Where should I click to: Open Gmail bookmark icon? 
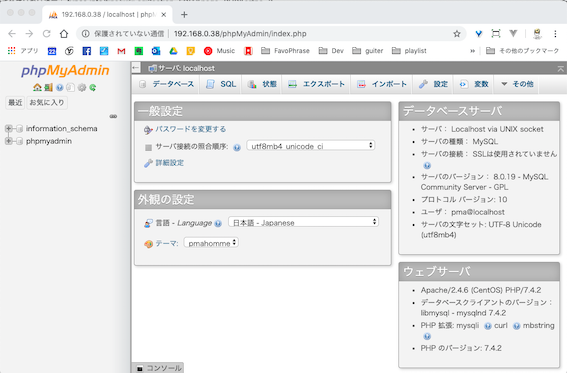pos(121,51)
